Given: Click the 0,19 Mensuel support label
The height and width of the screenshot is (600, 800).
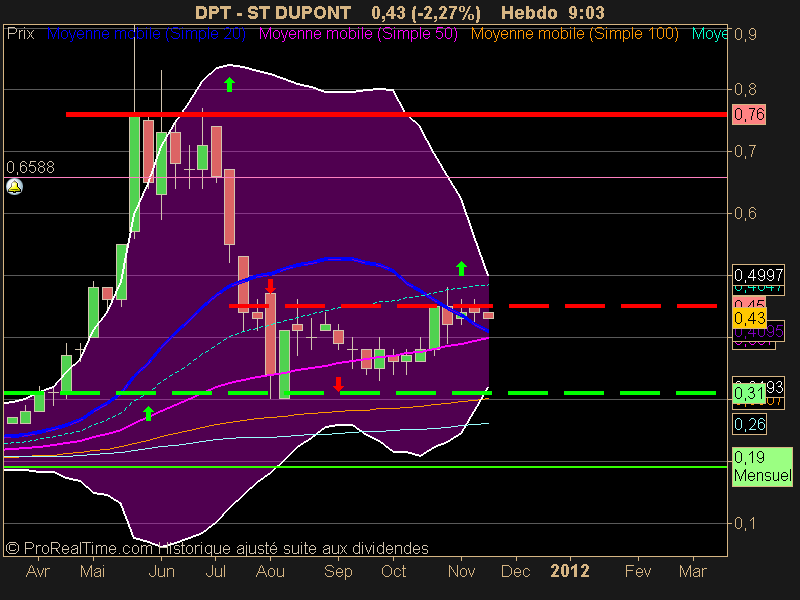Looking at the screenshot, I should pyautogui.click(x=762, y=466).
